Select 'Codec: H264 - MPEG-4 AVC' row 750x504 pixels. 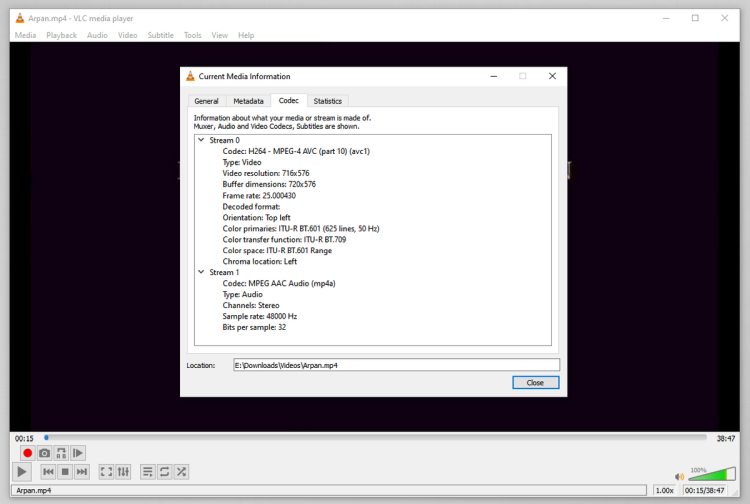coord(296,151)
